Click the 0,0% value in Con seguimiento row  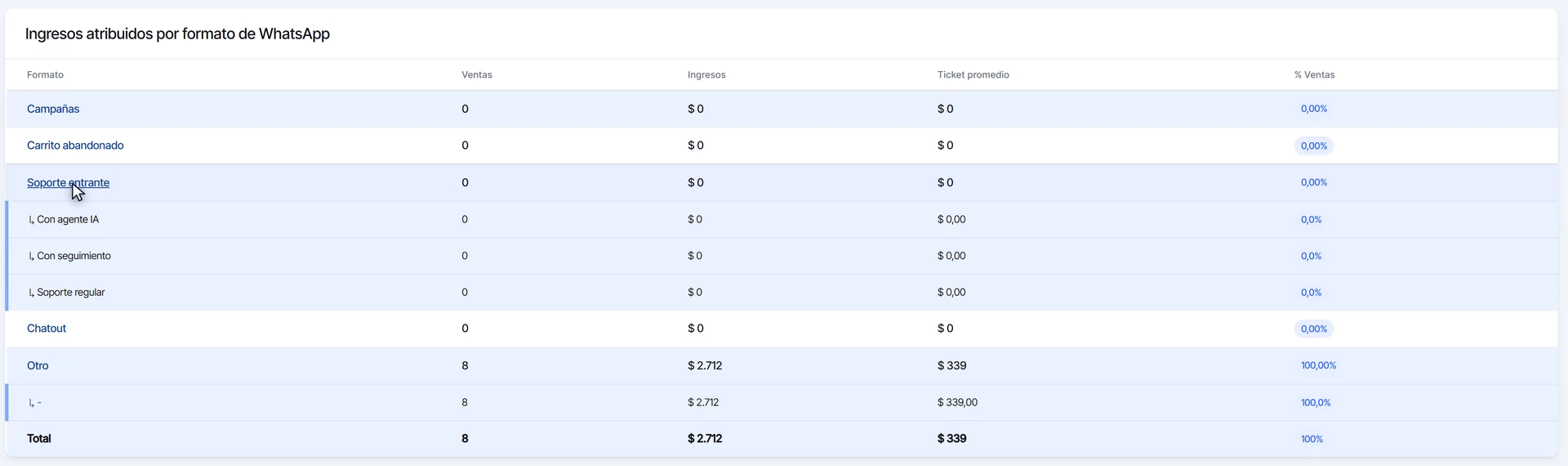tap(1311, 256)
